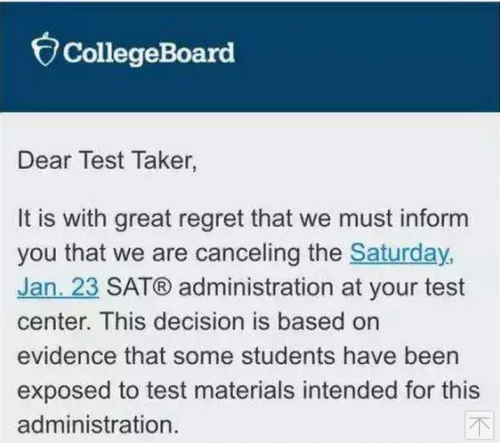Click the word 'exposed' in the paragraph

64,391
